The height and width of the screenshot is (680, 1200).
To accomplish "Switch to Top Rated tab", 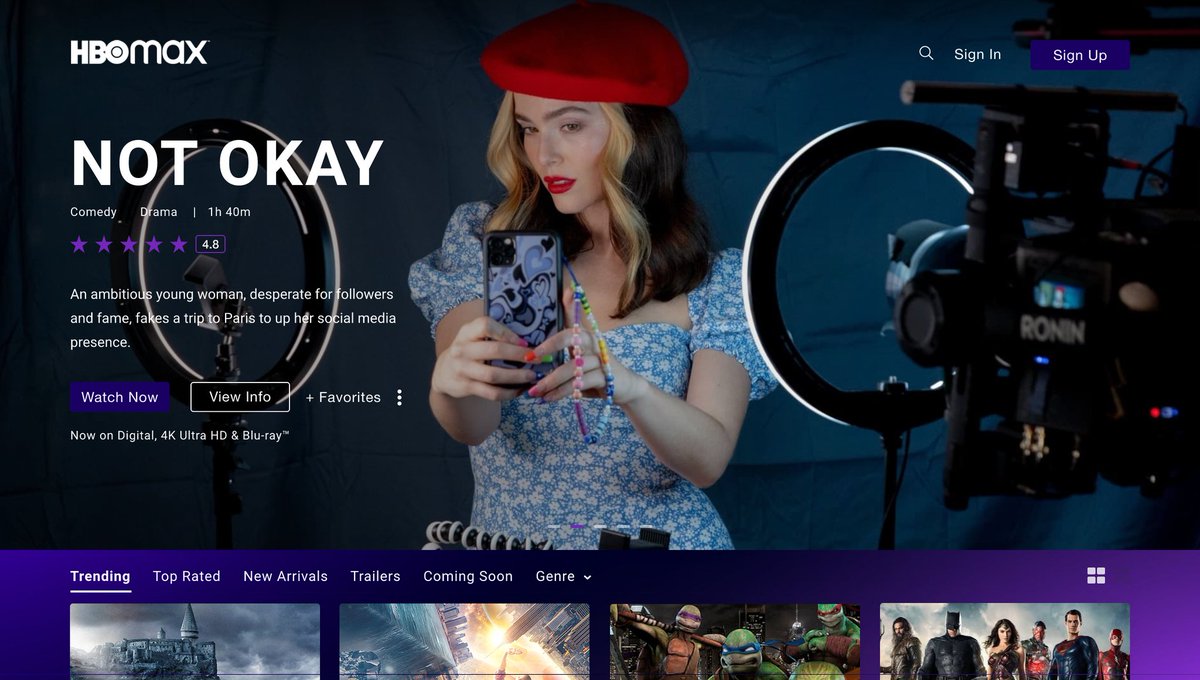I will 186,576.
